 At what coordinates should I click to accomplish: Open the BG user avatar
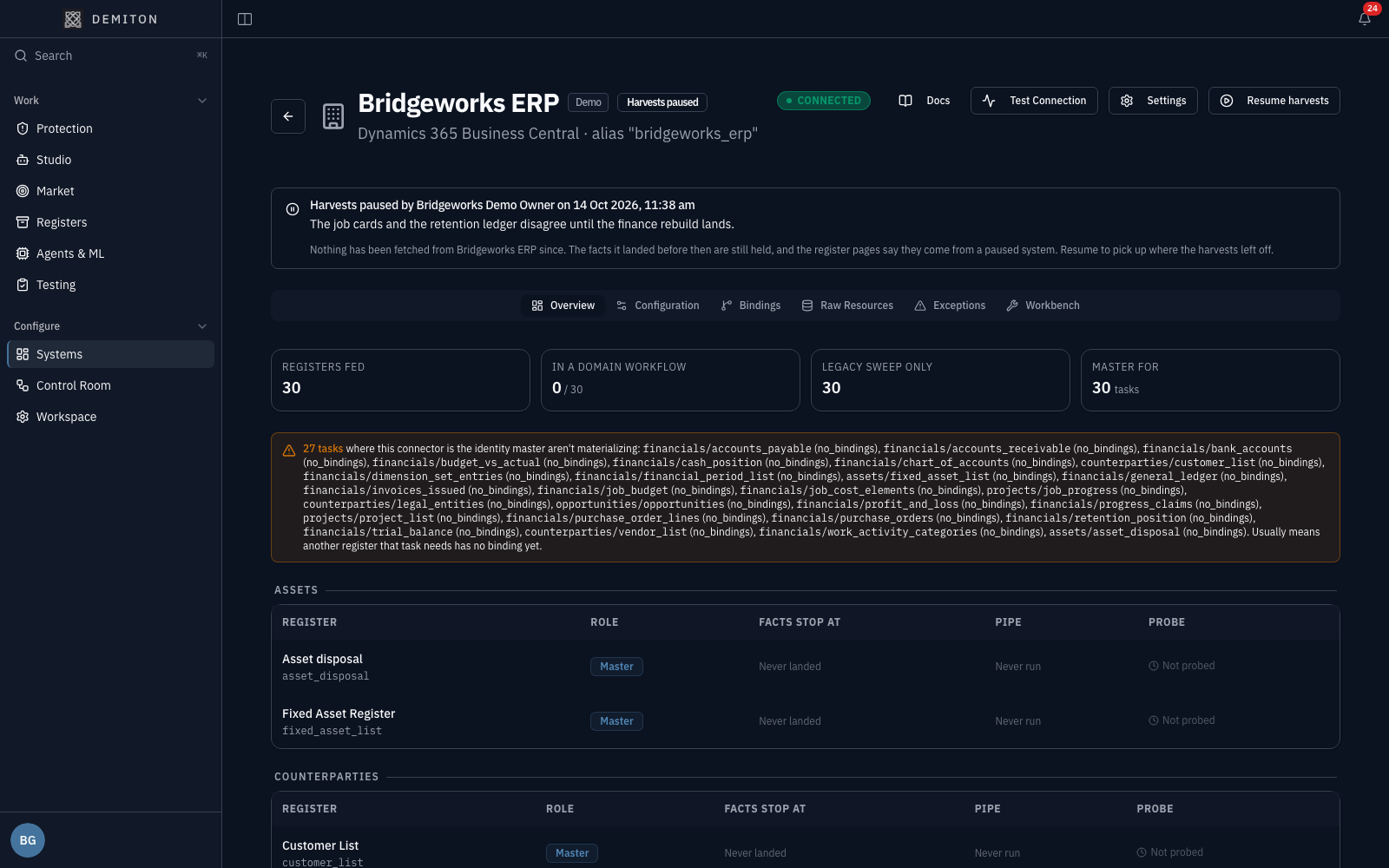[28, 840]
